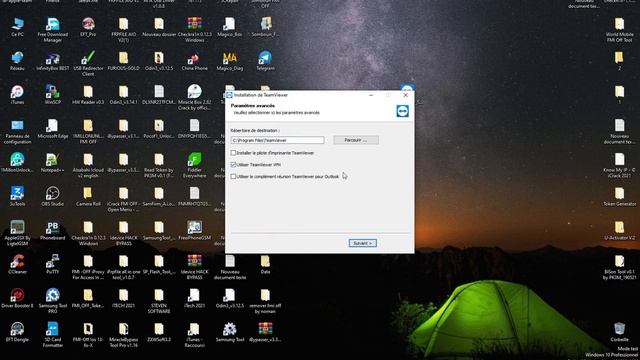Select the USB Redirector Client icon

coord(88,64)
